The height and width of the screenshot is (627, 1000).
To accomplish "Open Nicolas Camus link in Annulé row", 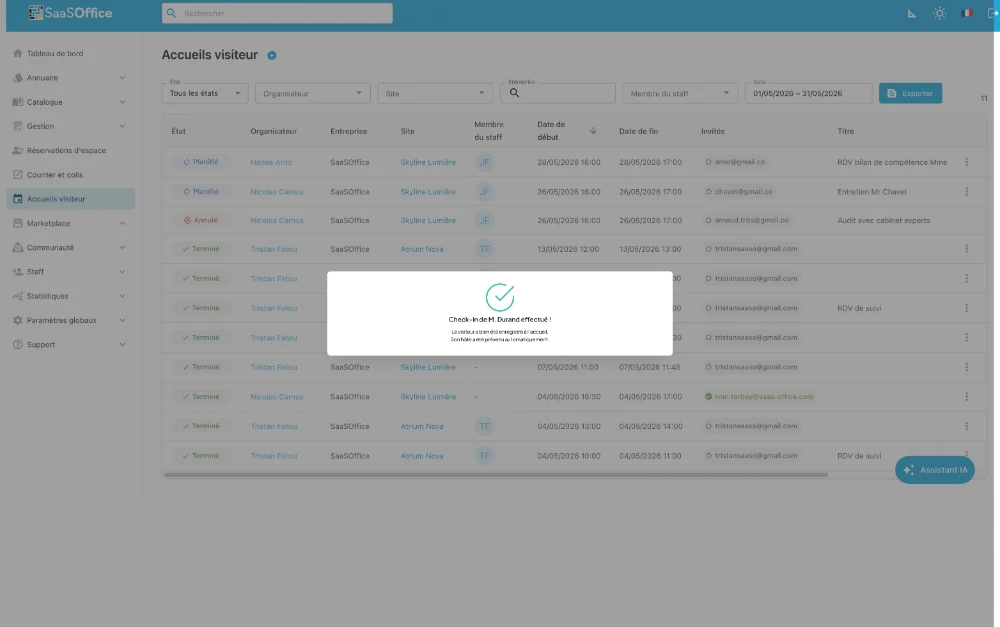I will (277, 221).
